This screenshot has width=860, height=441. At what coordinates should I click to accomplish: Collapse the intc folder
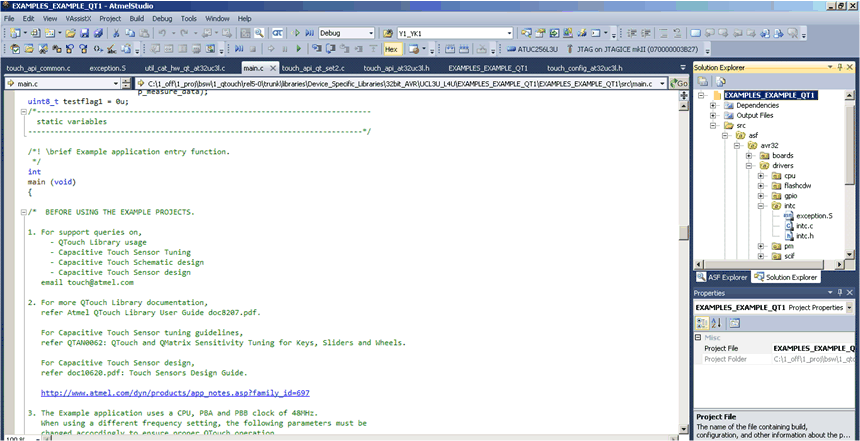point(761,206)
